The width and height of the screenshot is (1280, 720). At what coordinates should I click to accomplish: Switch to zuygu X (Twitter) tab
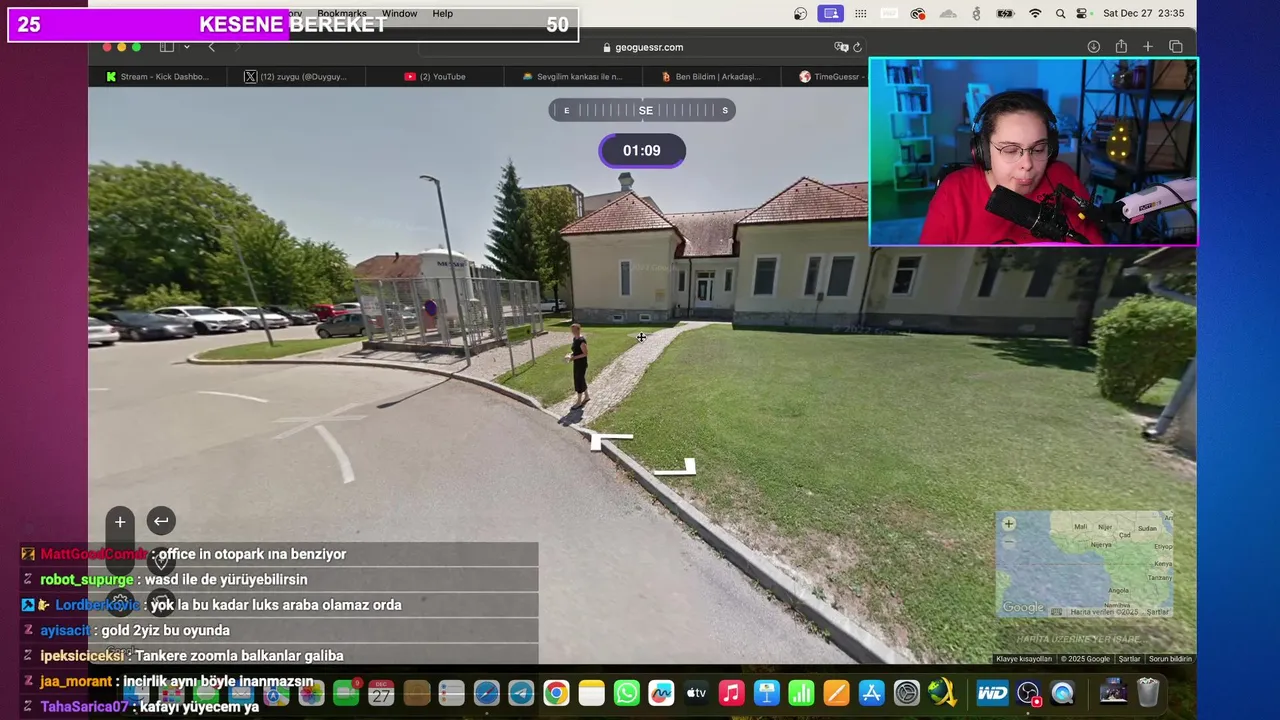coord(295,76)
